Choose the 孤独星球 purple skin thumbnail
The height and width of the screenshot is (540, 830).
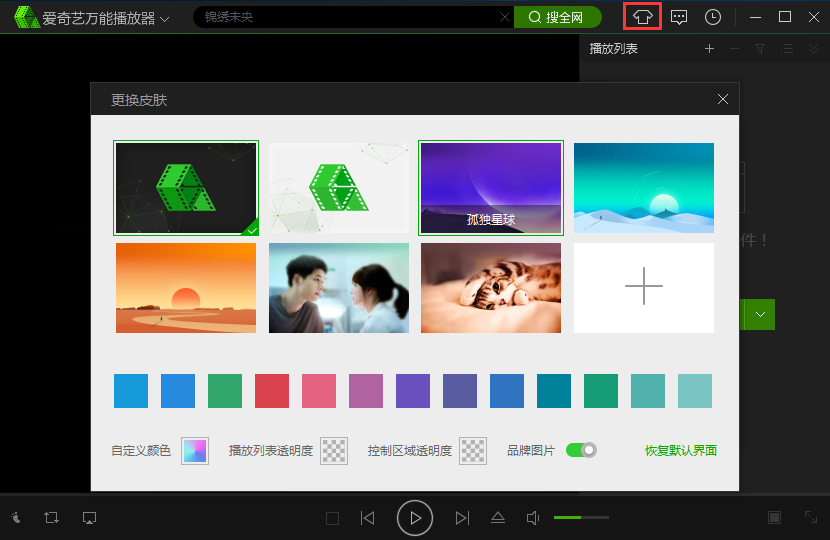pyautogui.click(x=490, y=188)
